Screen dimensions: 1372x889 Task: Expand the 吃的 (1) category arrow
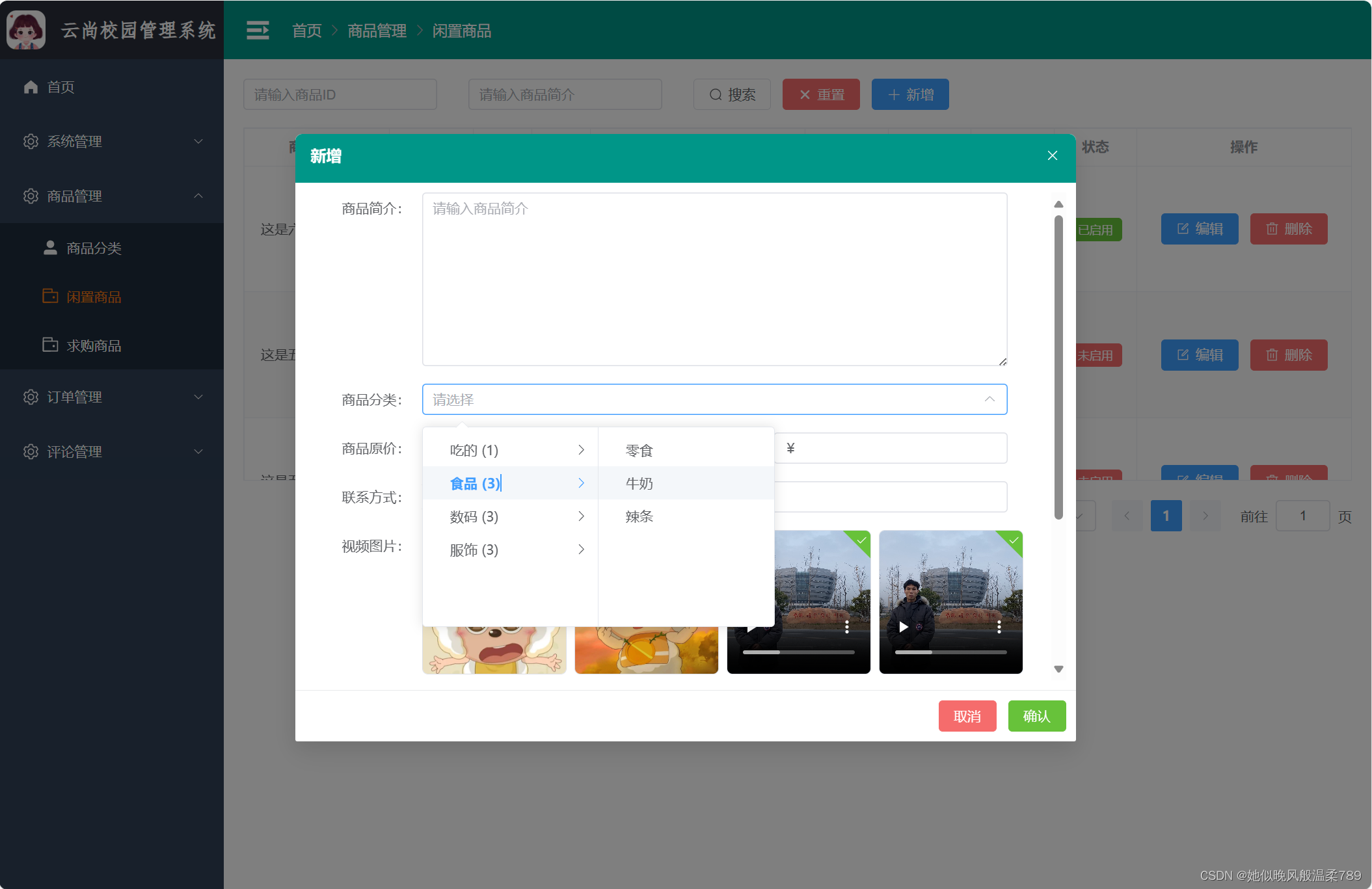click(581, 450)
